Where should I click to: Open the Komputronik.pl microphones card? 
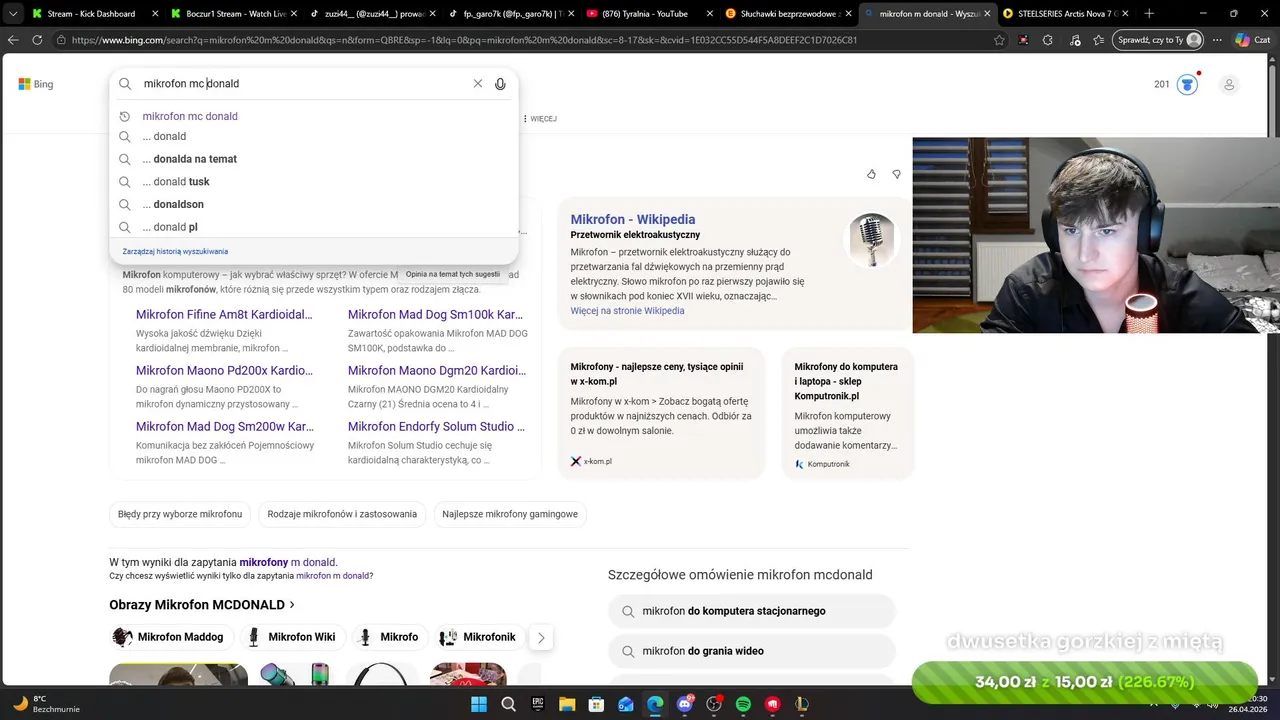(848, 413)
